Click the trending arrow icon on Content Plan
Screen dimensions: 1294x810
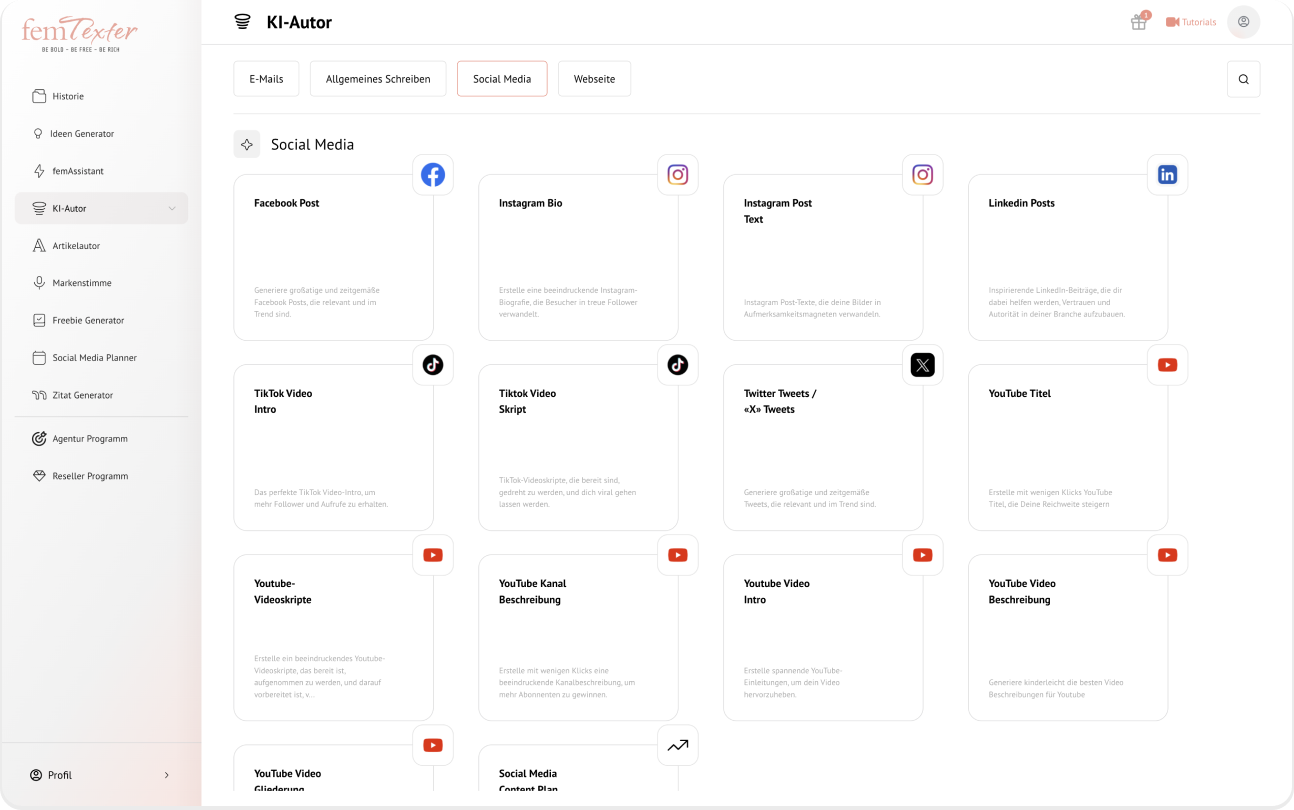coord(678,745)
